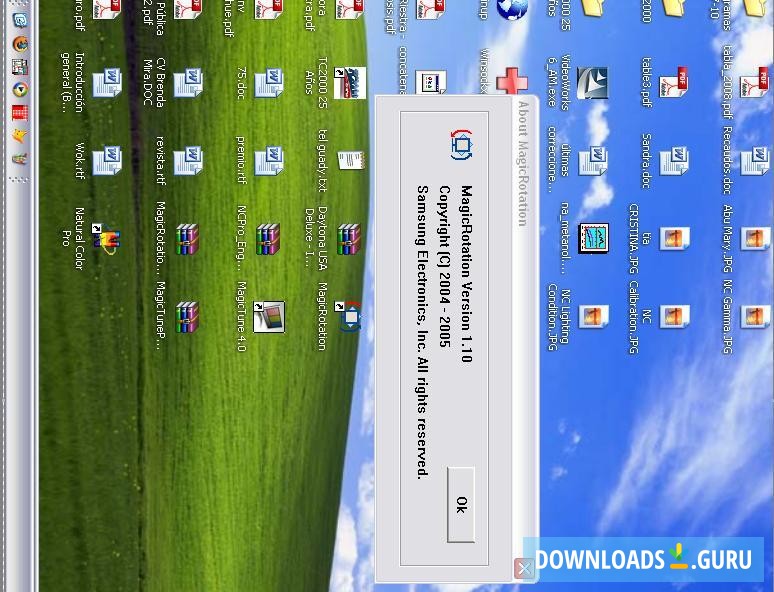Image resolution: width=774 pixels, height=592 pixels.
Task: Click the Ok button in About MagicRotation
Action: coord(461,504)
